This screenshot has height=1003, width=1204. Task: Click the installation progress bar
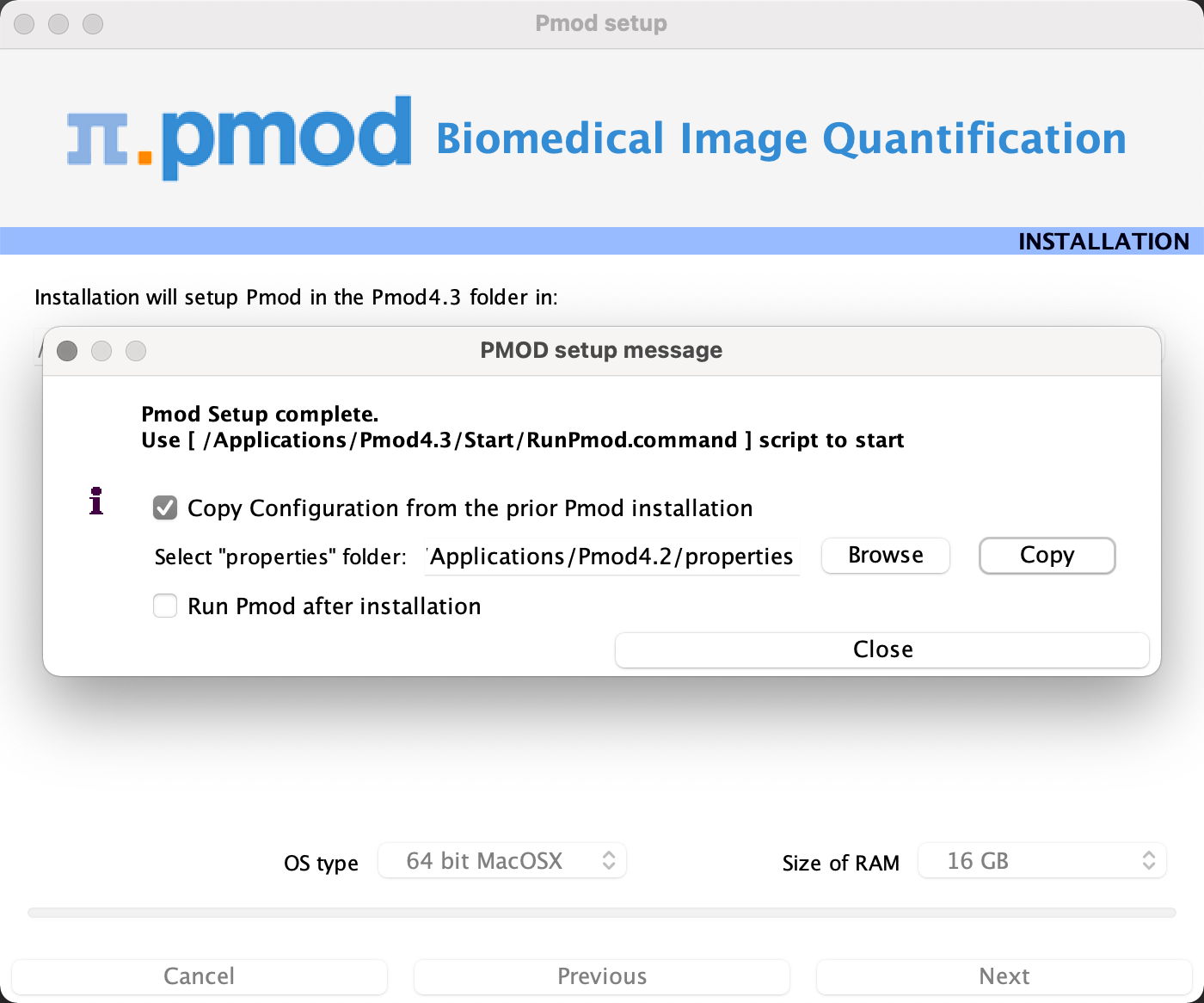coord(602,913)
